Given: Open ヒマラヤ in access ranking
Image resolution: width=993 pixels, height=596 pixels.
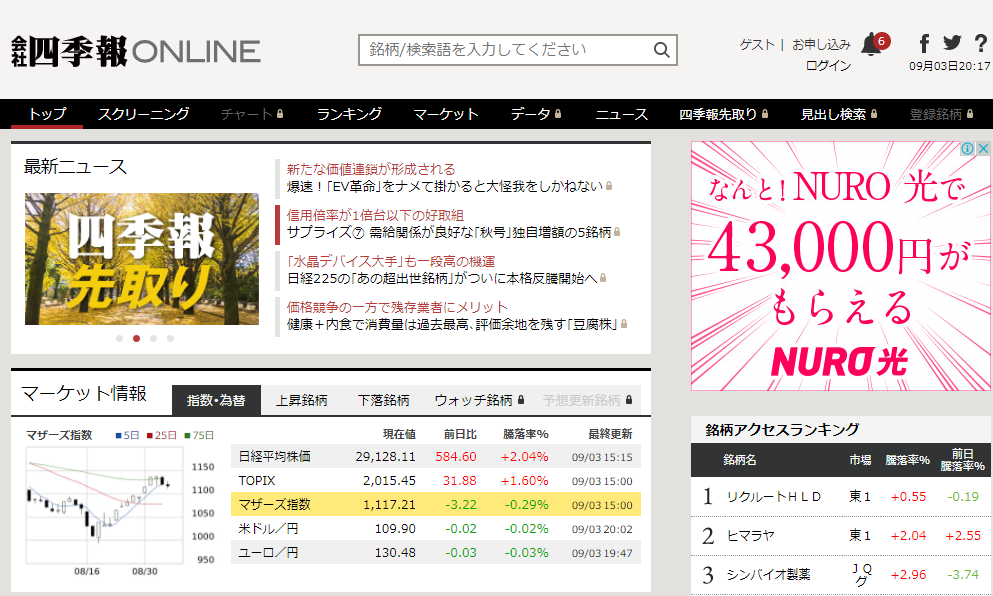Looking at the screenshot, I should (750, 536).
